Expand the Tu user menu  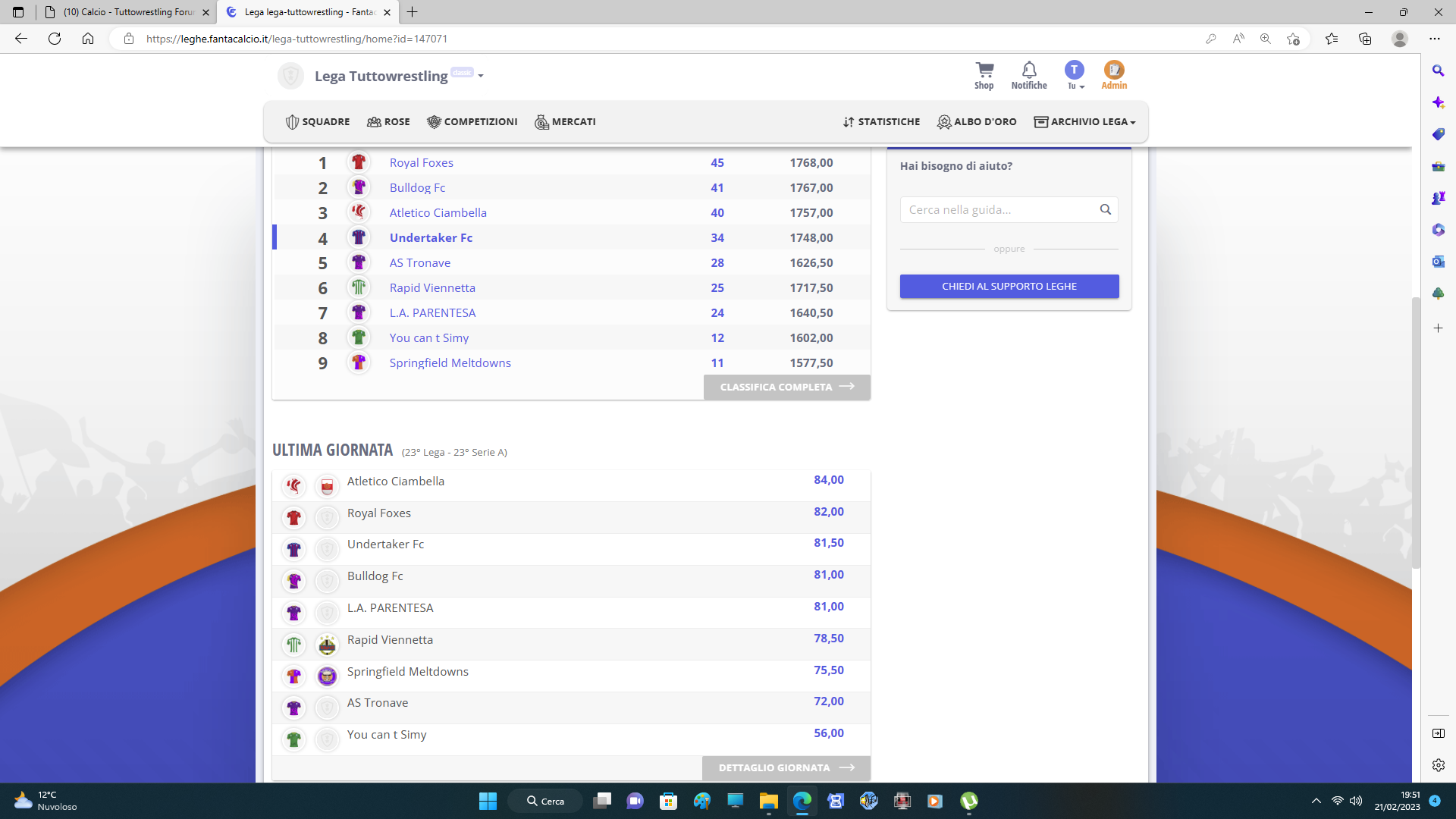point(1075,86)
